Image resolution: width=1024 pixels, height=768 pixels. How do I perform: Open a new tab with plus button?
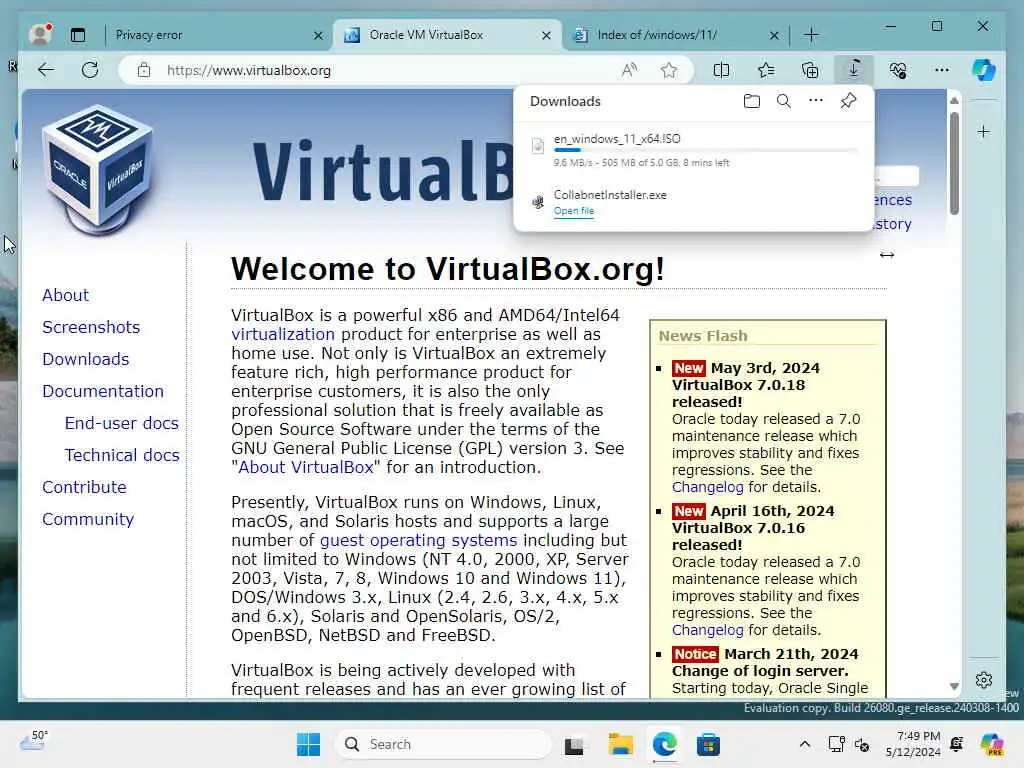coord(811,35)
